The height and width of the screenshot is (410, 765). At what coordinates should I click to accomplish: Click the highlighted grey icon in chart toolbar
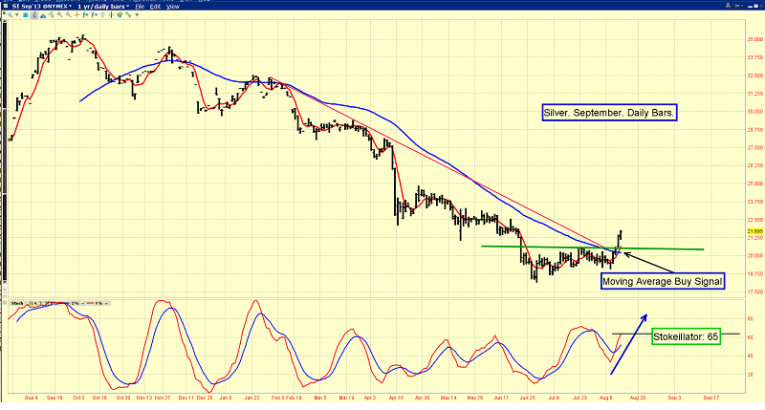pyautogui.click(x=34, y=15)
